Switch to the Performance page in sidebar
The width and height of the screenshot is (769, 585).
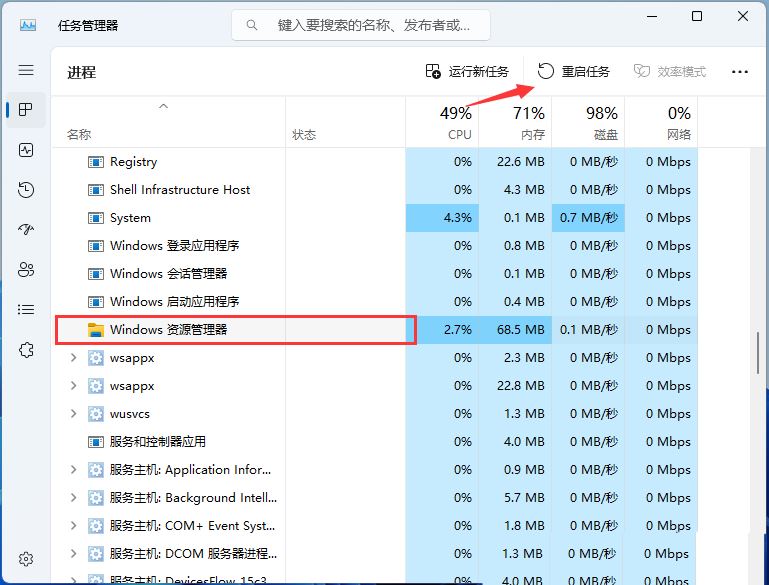[26, 150]
